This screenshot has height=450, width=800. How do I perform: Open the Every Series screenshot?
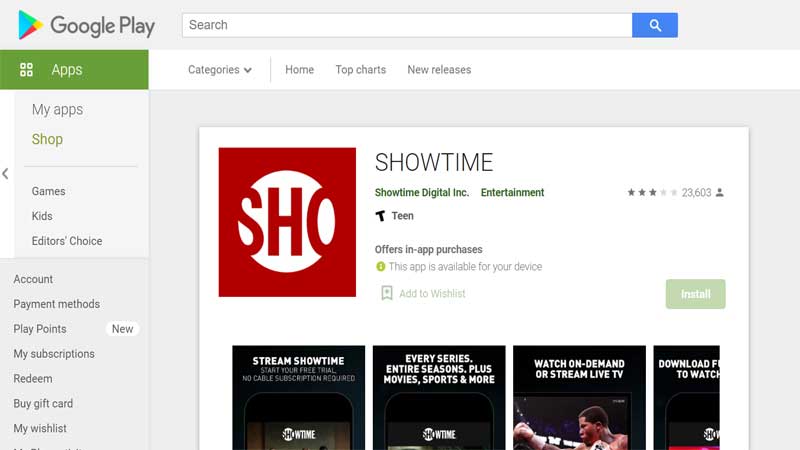click(439, 397)
